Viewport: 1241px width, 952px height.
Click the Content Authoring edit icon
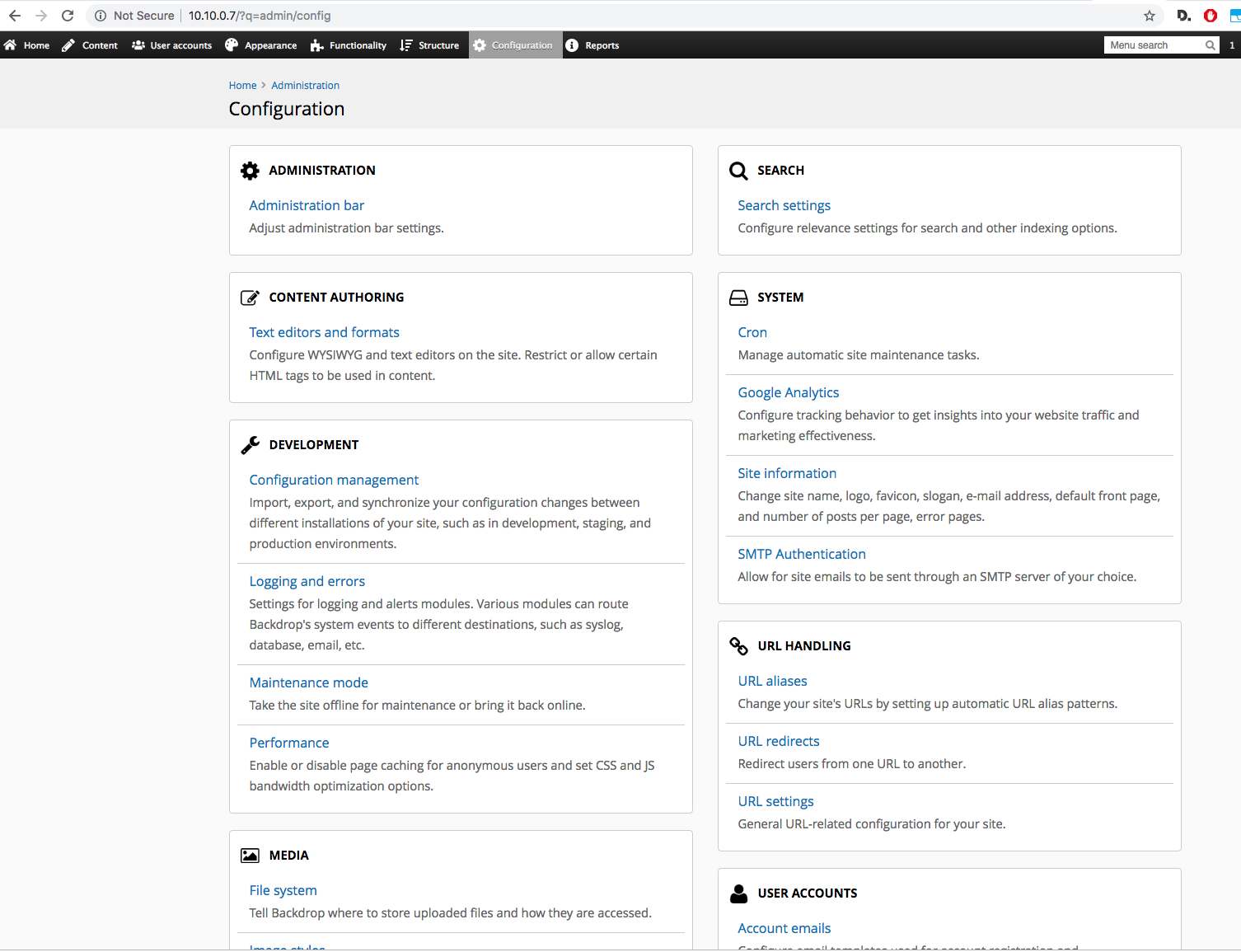250,298
